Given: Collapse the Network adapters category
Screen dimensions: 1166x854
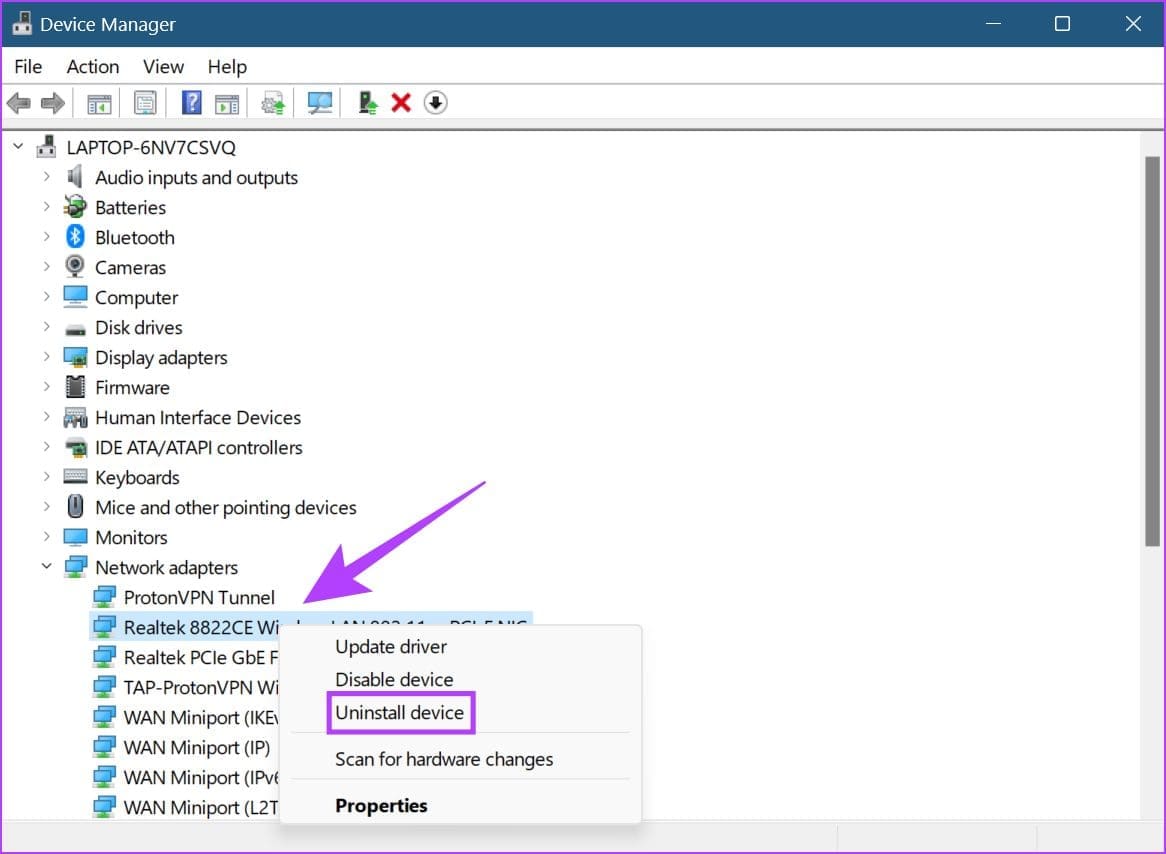Looking at the screenshot, I should pos(46,567).
